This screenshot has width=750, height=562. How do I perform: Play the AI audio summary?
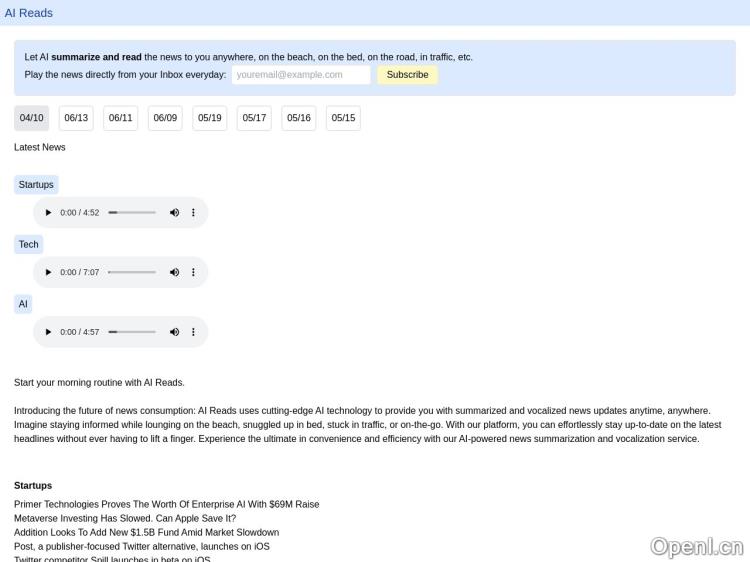coord(48,332)
